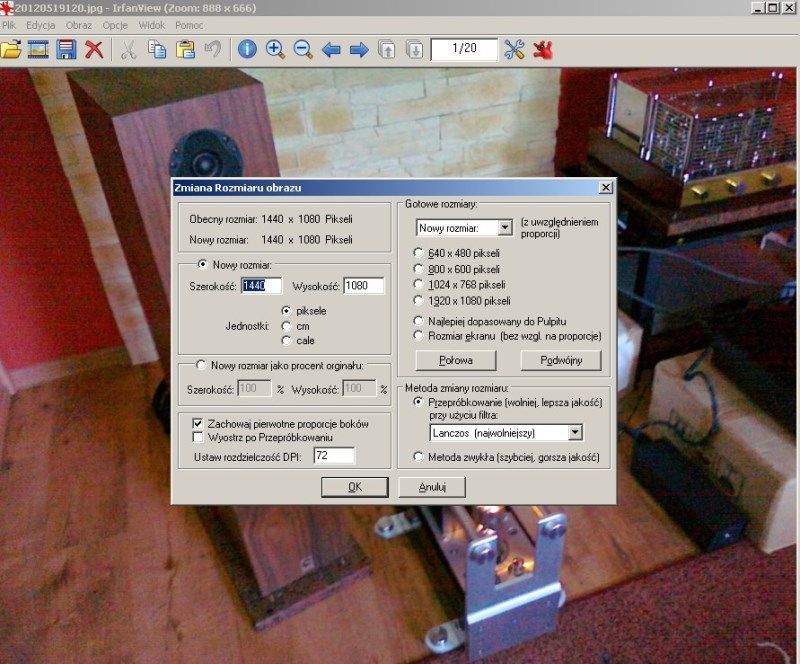
Task: Undo with the curved arrow icon
Action: click(213, 50)
